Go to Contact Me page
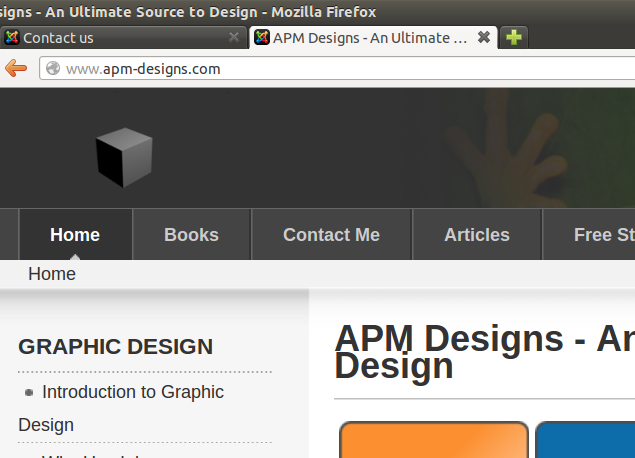 332,234
